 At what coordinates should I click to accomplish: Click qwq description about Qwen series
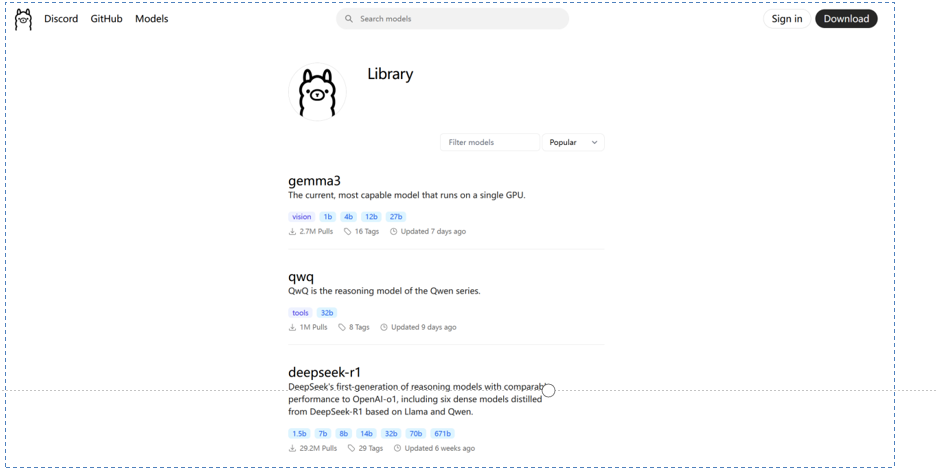point(384,291)
